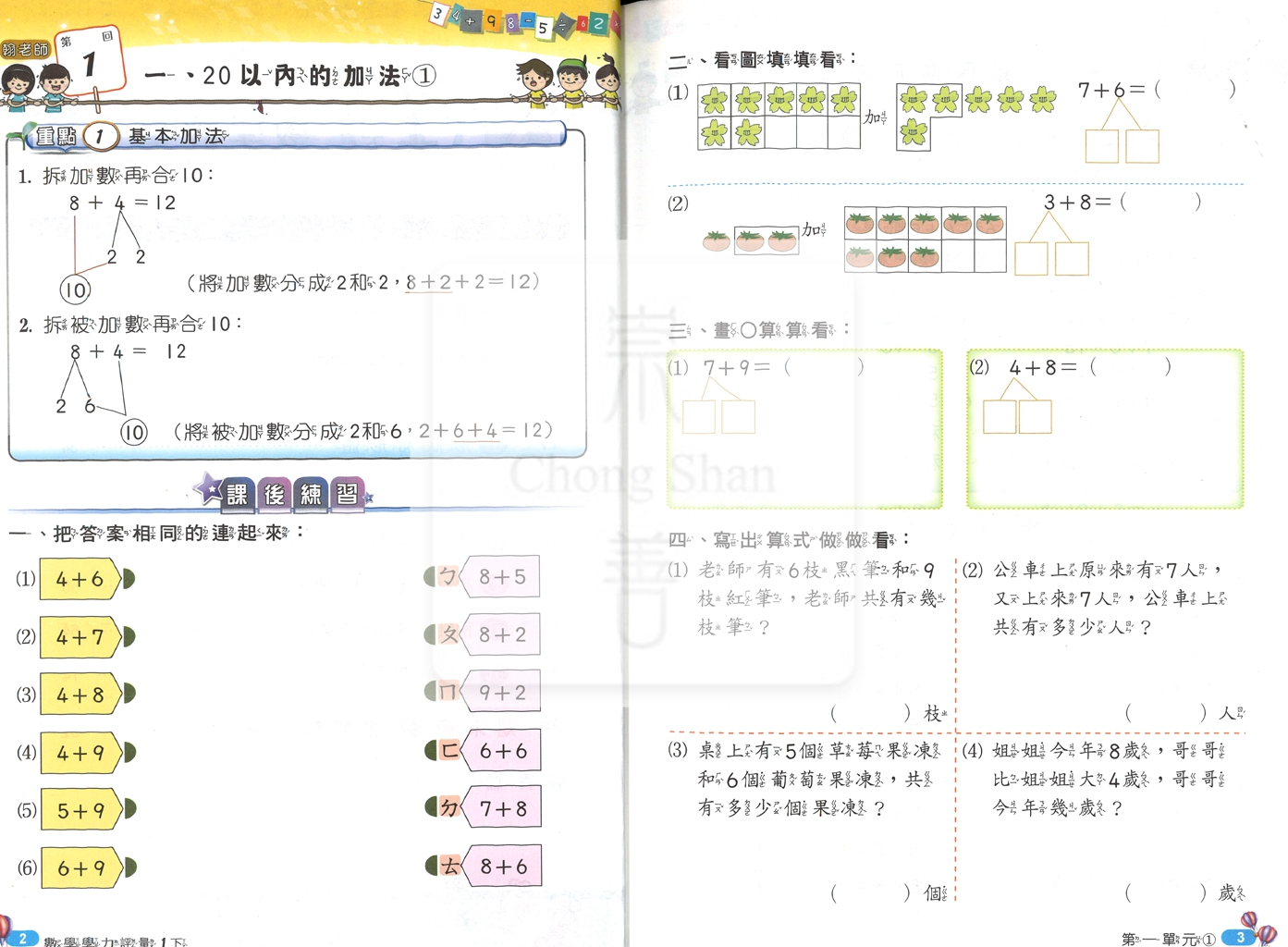Click the left split box under 4+8
This screenshot has width=1288, height=947.
click(1000, 417)
